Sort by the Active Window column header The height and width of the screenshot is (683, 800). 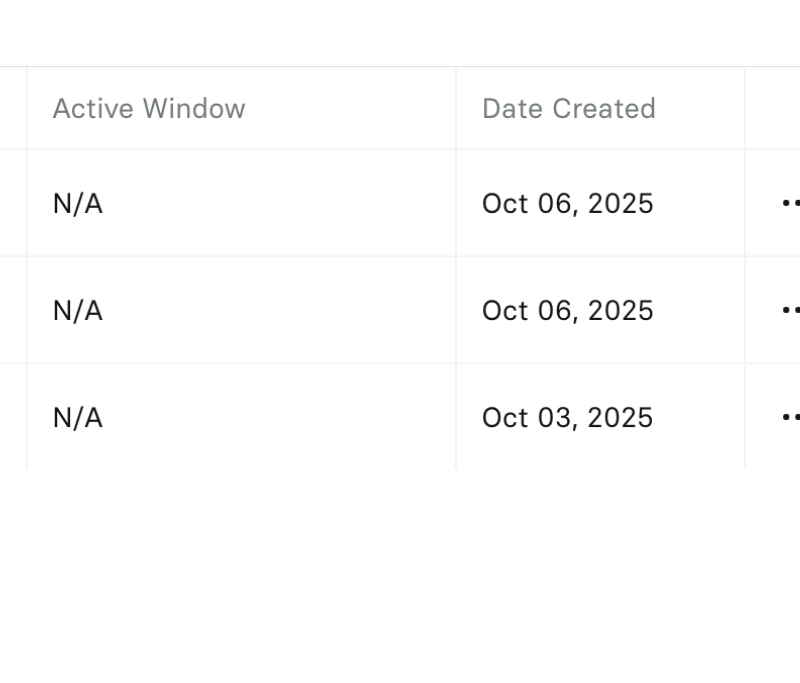(149, 108)
